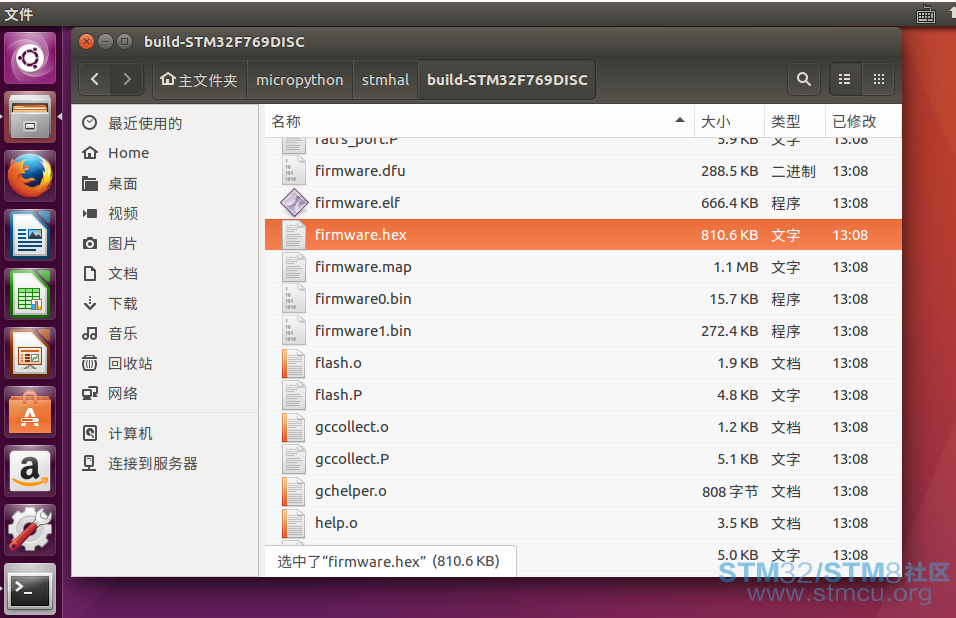Open Terminal from the dock
This screenshot has height=618, width=956.
30,589
